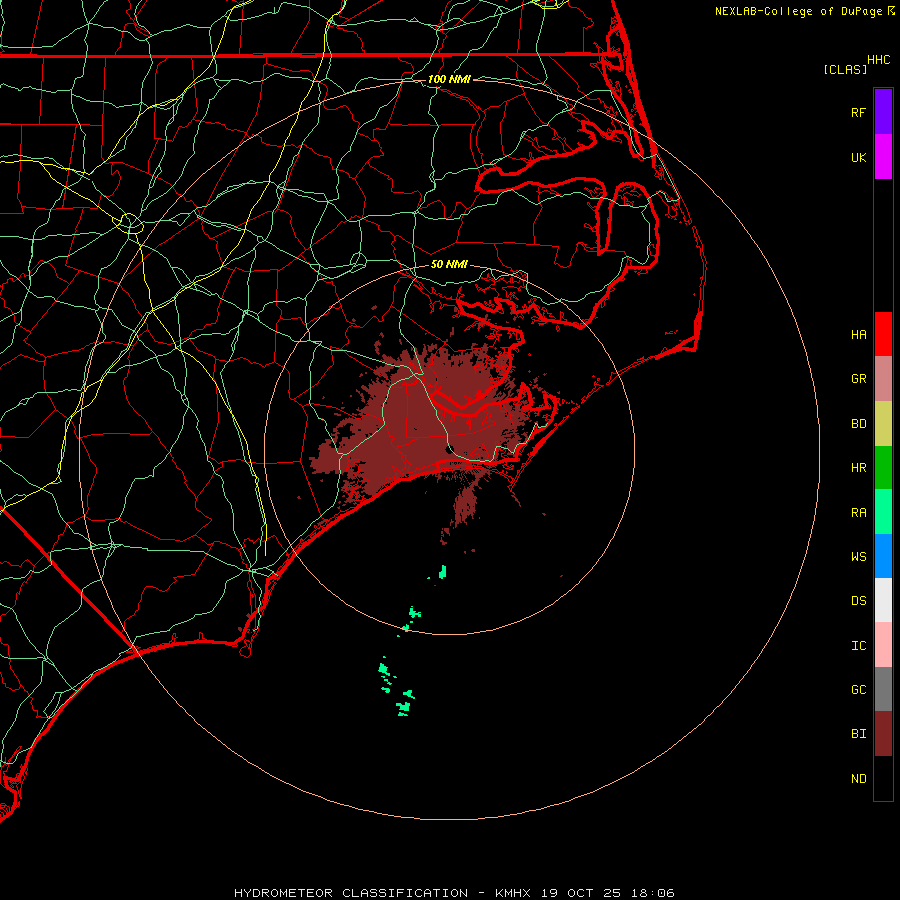This screenshot has width=900, height=900.
Task: Click the UK legend label
Action: (858, 157)
